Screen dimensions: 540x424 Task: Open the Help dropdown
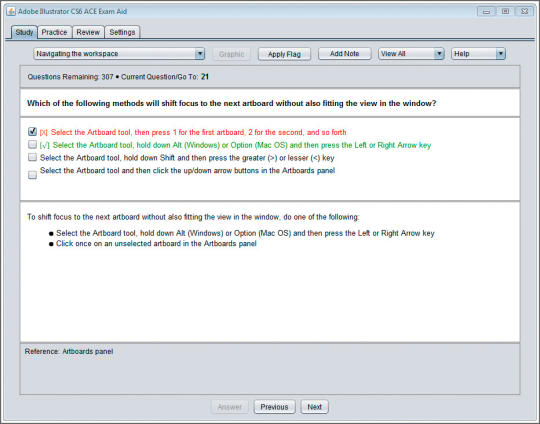click(x=478, y=54)
